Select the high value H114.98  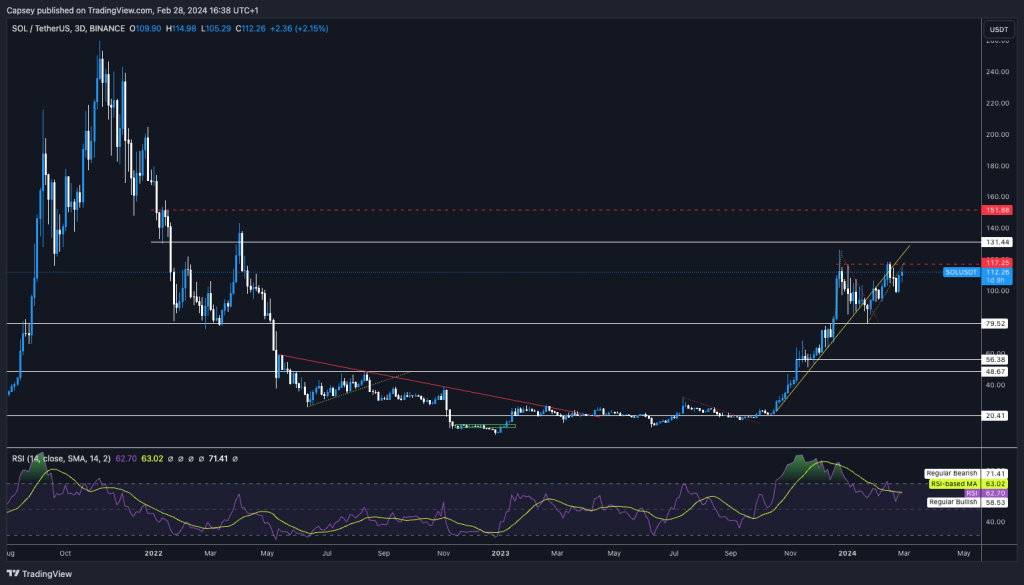[181, 29]
